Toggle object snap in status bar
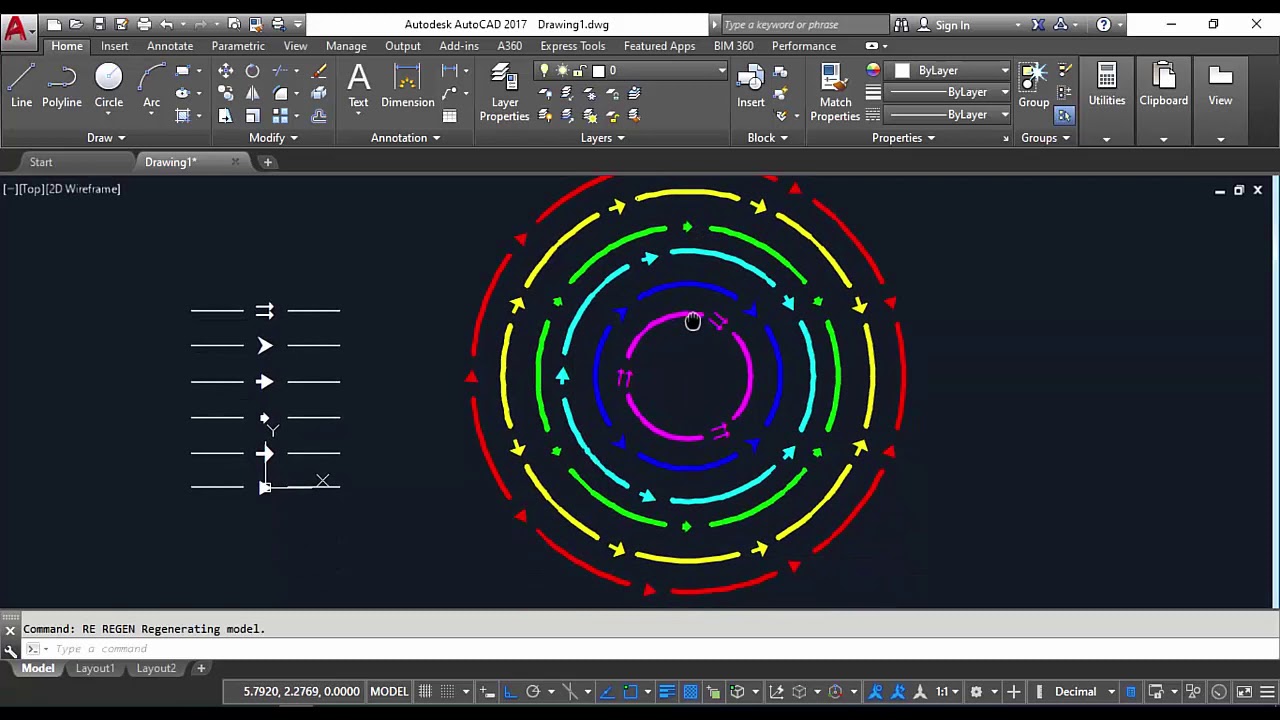This screenshot has height=720, width=1280. pos(630,691)
